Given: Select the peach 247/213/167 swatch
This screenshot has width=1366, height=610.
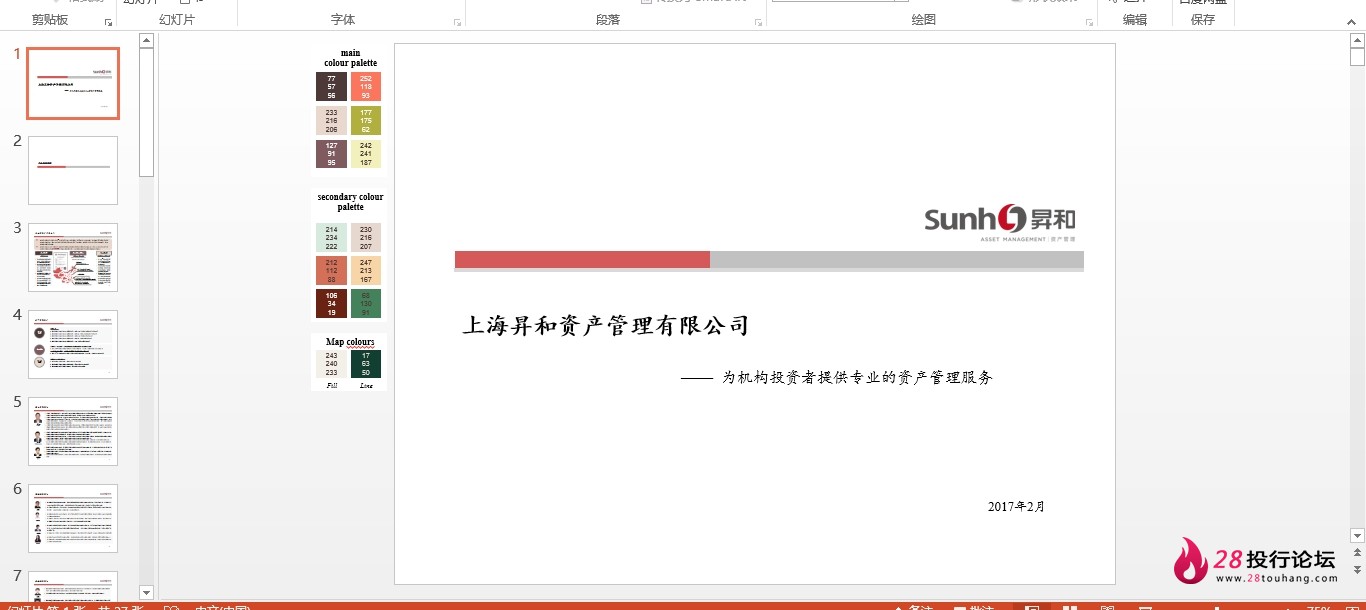Looking at the screenshot, I should (x=366, y=270).
